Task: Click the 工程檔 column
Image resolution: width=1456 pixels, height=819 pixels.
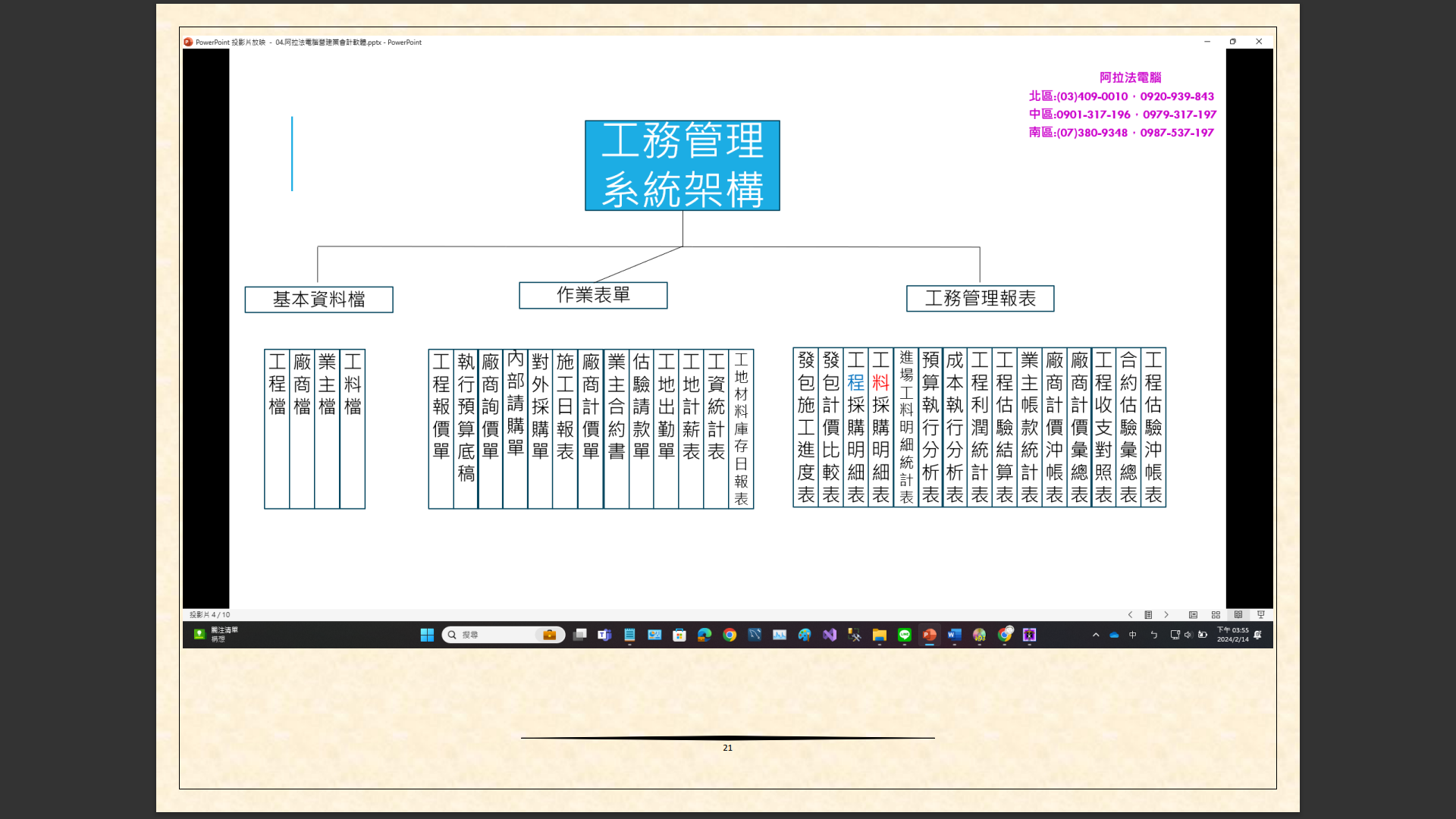Action: pyautogui.click(x=277, y=428)
